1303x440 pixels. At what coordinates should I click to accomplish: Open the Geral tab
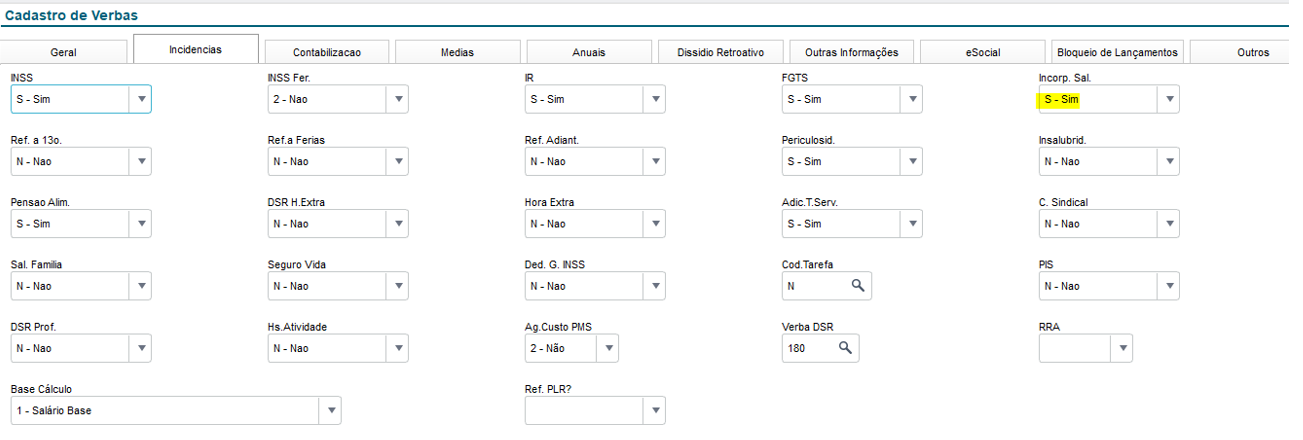pos(64,52)
